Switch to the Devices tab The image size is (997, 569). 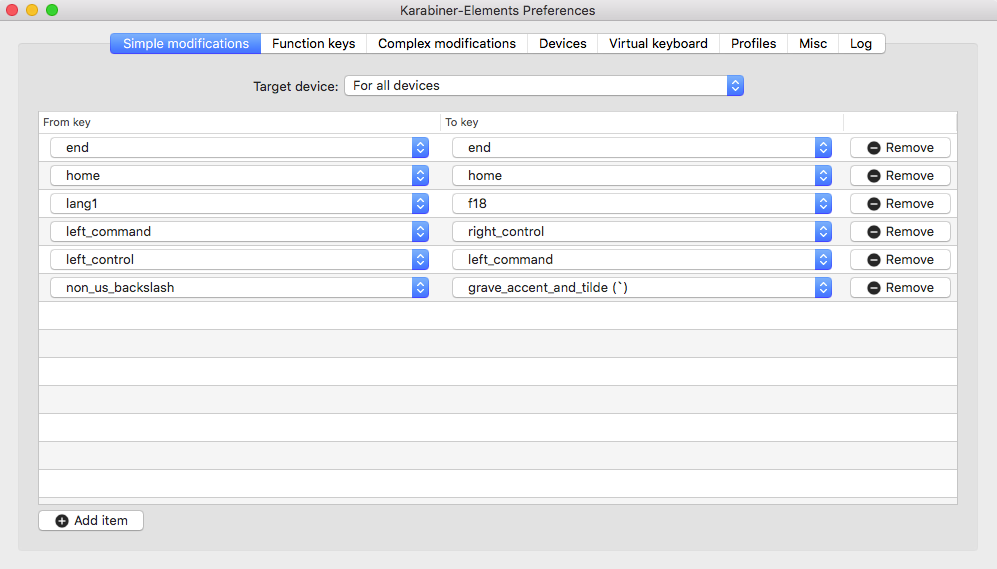(x=563, y=43)
